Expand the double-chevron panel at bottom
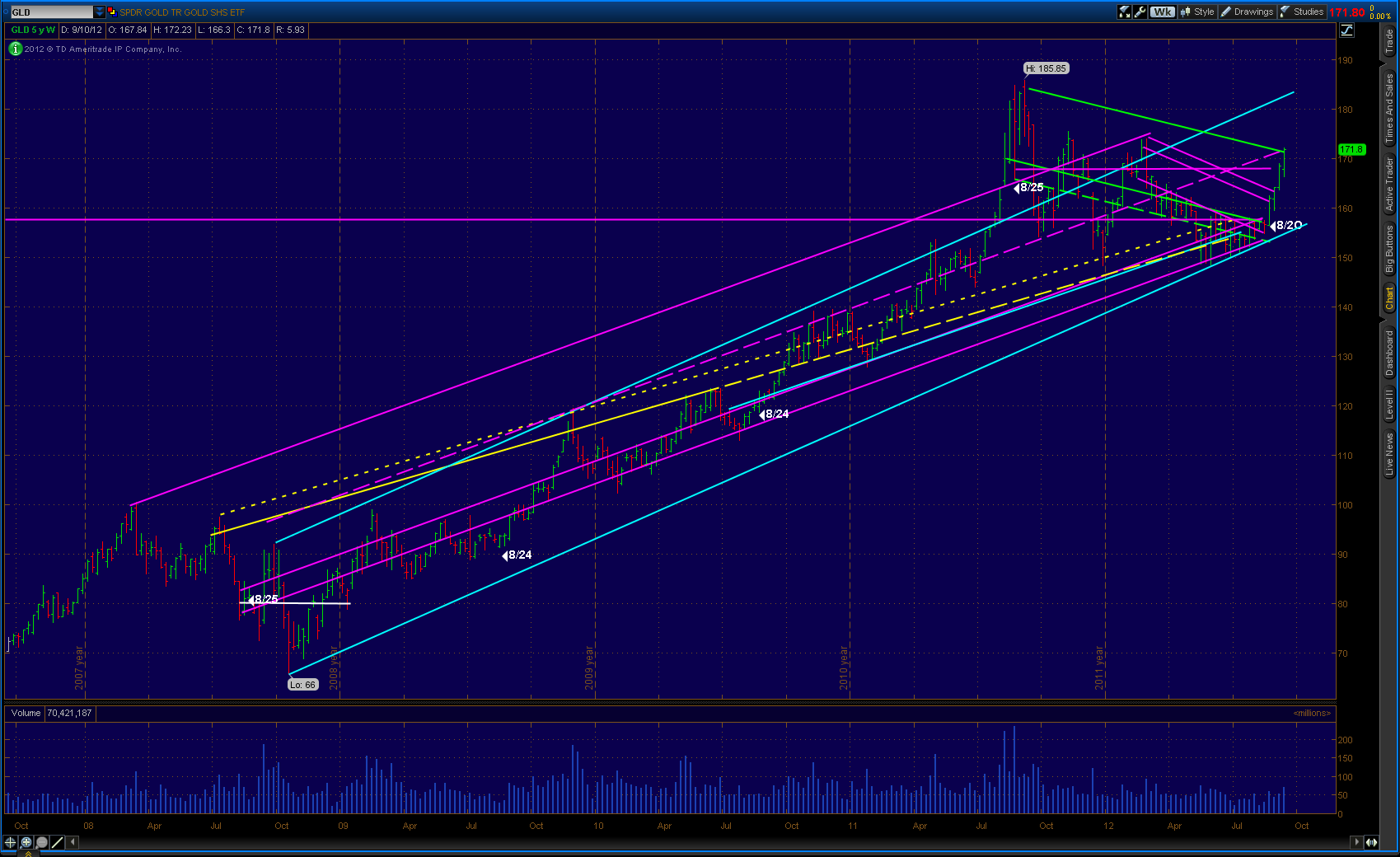Image resolution: width=1400 pixels, height=857 pixels. [27, 854]
